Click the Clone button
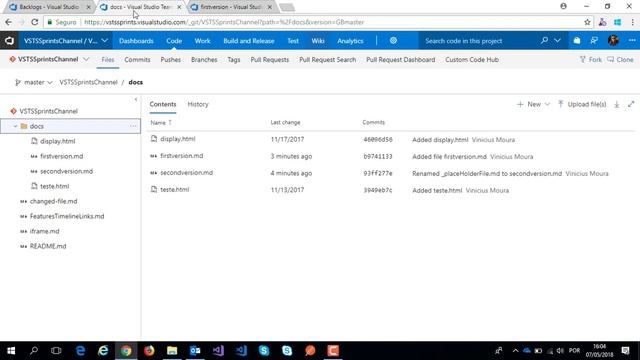 pyautogui.click(x=620, y=60)
